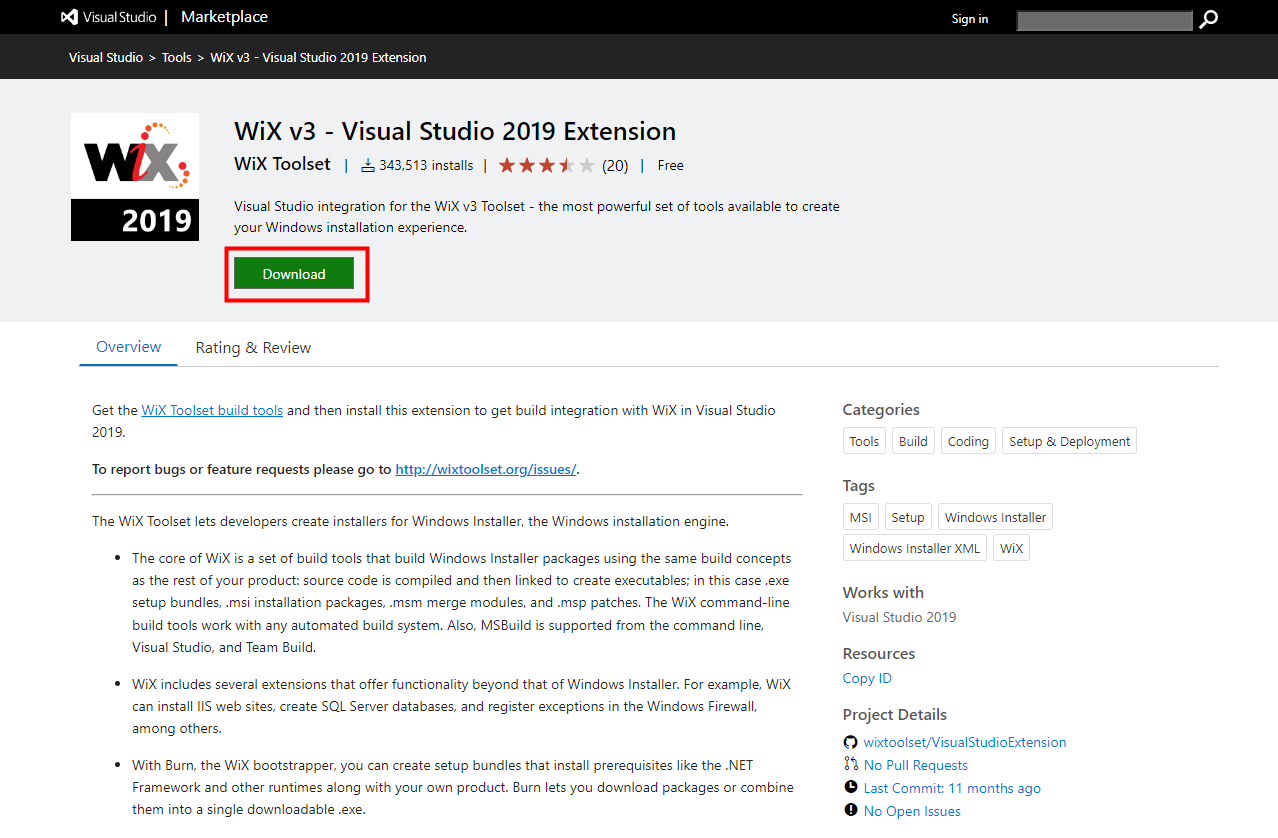Click the Visual Studio 2019 text under Works with
Screen dimensions: 1278x838
(899, 617)
